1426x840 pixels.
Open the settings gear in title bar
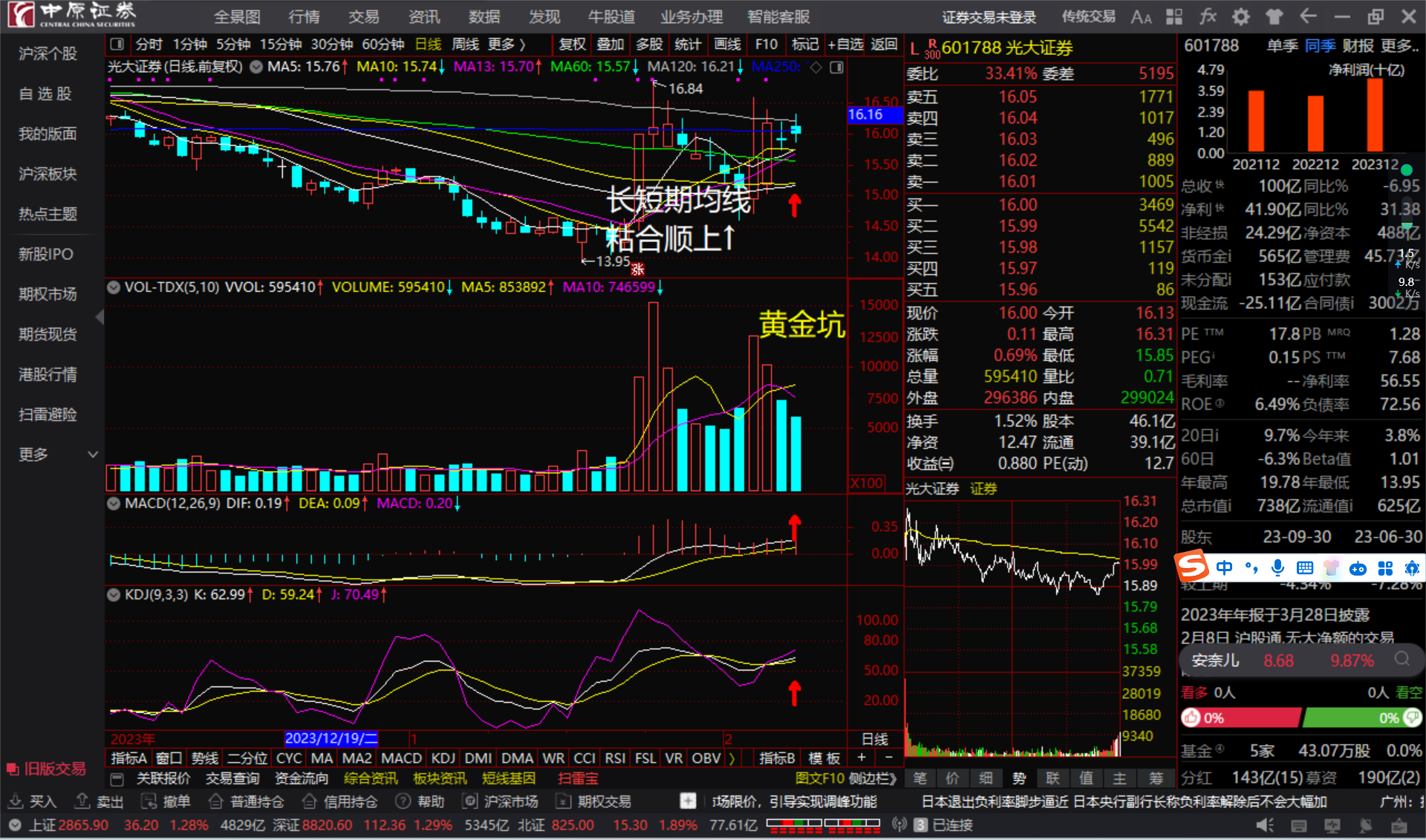[x=1240, y=16]
